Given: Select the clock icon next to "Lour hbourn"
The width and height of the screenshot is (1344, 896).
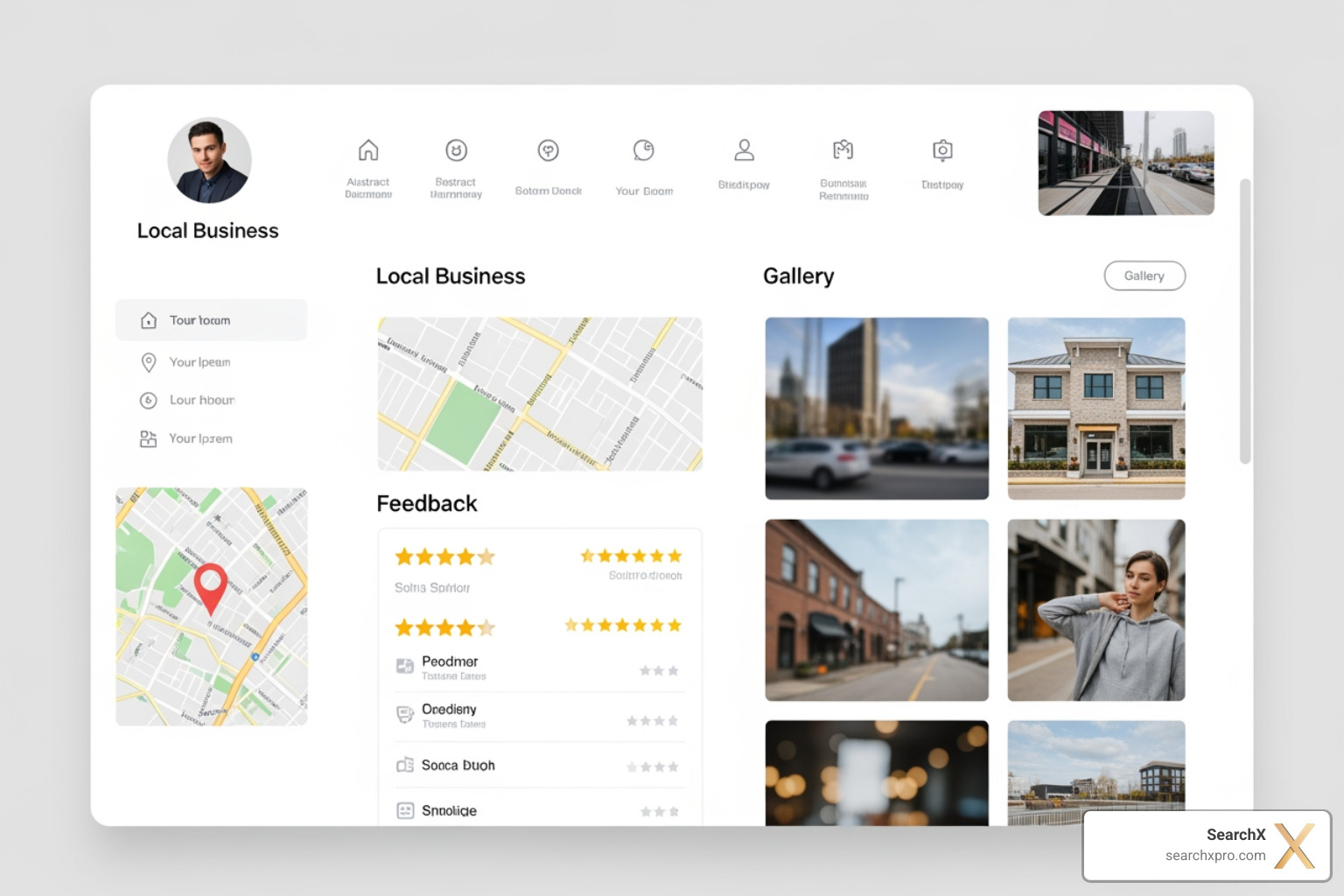Looking at the screenshot, I should tap(149, 400).
